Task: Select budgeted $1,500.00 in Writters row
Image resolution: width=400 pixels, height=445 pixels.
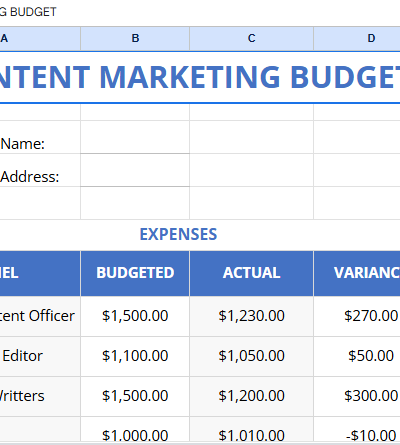Action: (x=135, y=396)
